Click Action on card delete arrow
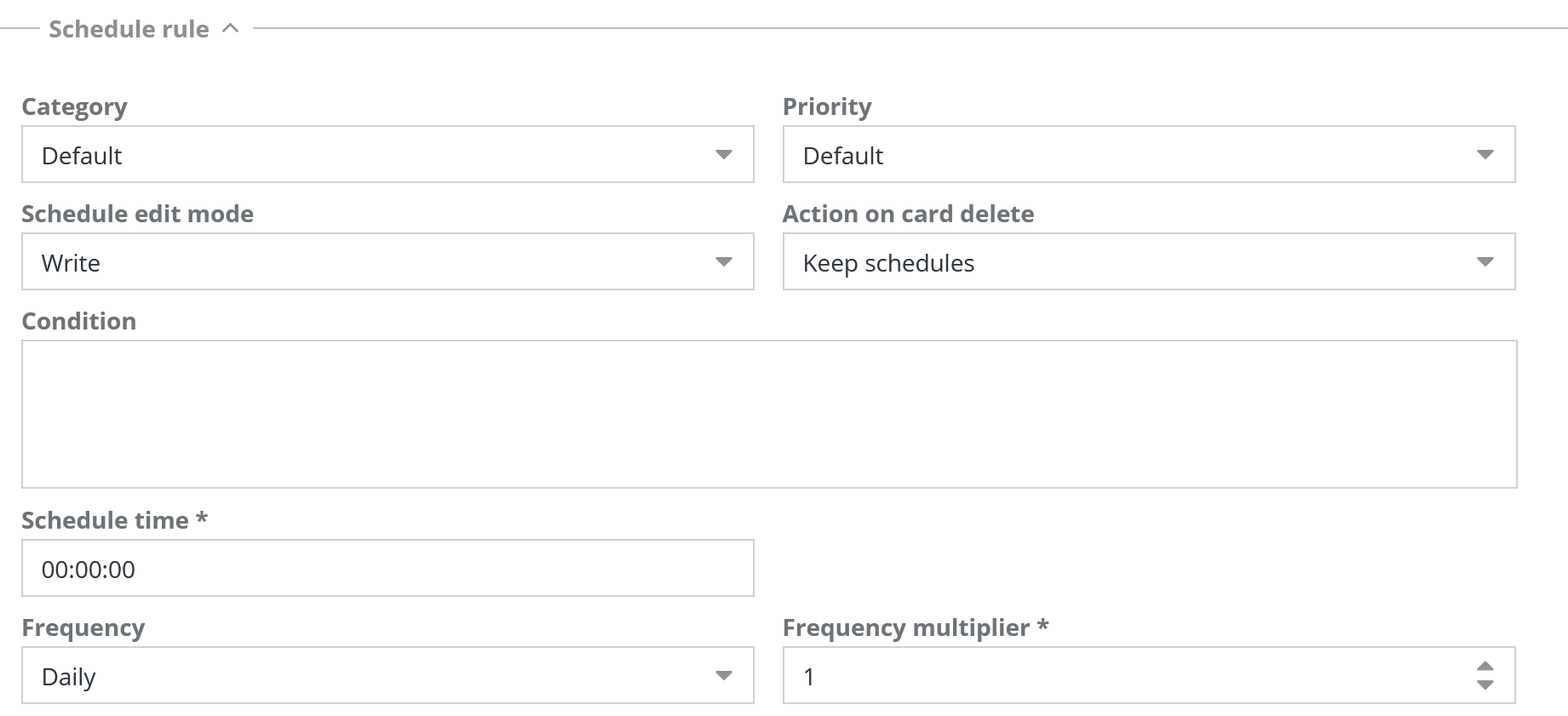 point(1485,262)
